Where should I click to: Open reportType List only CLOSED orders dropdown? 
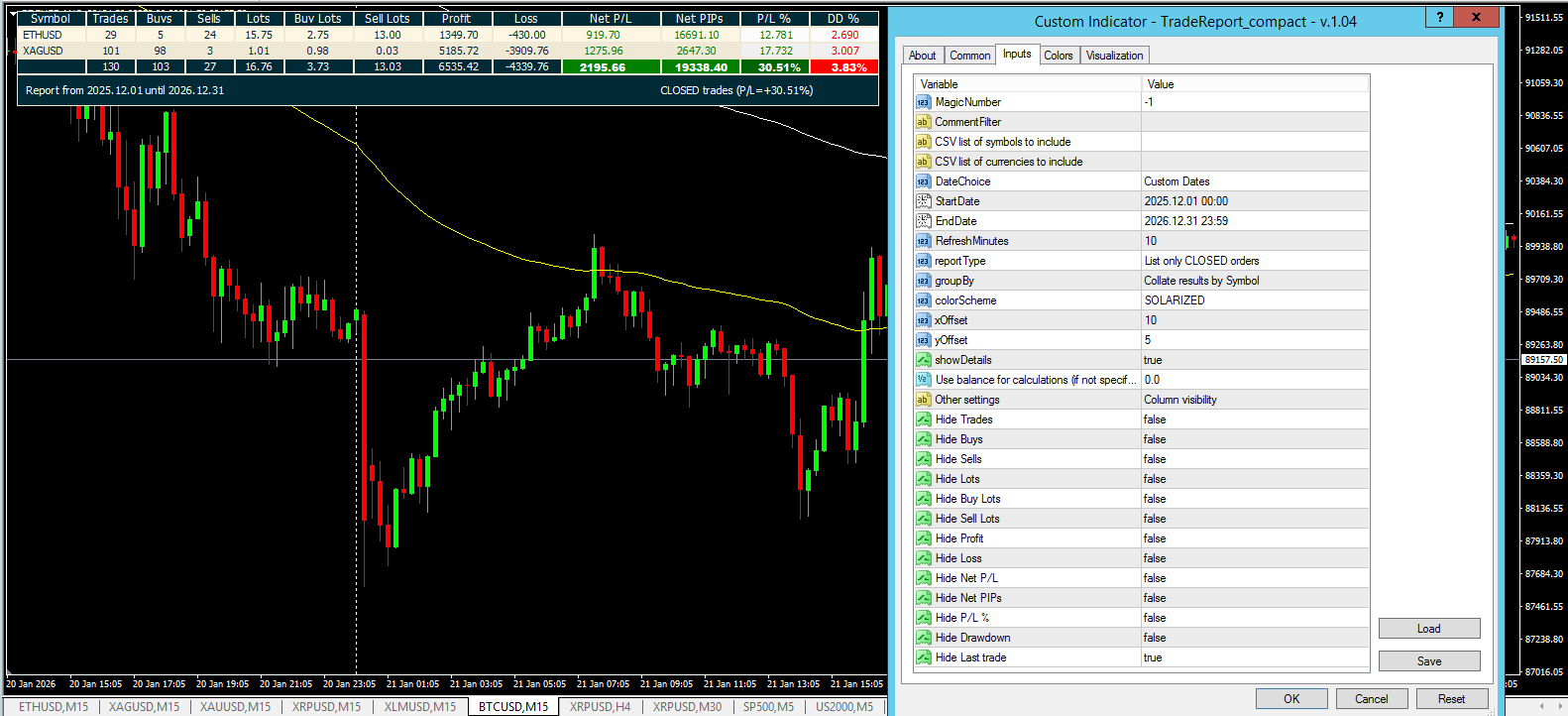click(x=1255, y=261)
